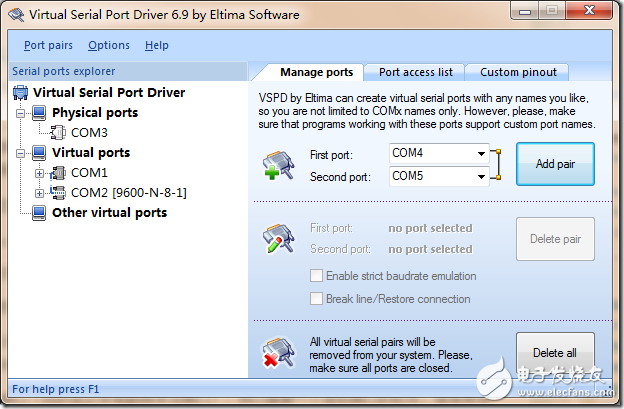Click the COM2 virtual port icon
Viewport: 624px width, 409px height.
[x=58, y=193]
